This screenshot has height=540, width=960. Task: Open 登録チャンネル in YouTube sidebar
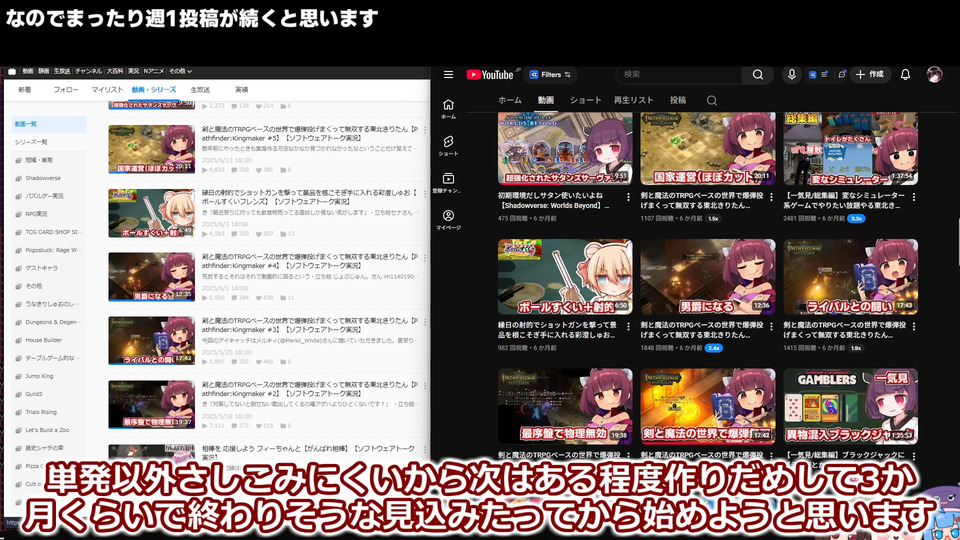tap(448, 182)
